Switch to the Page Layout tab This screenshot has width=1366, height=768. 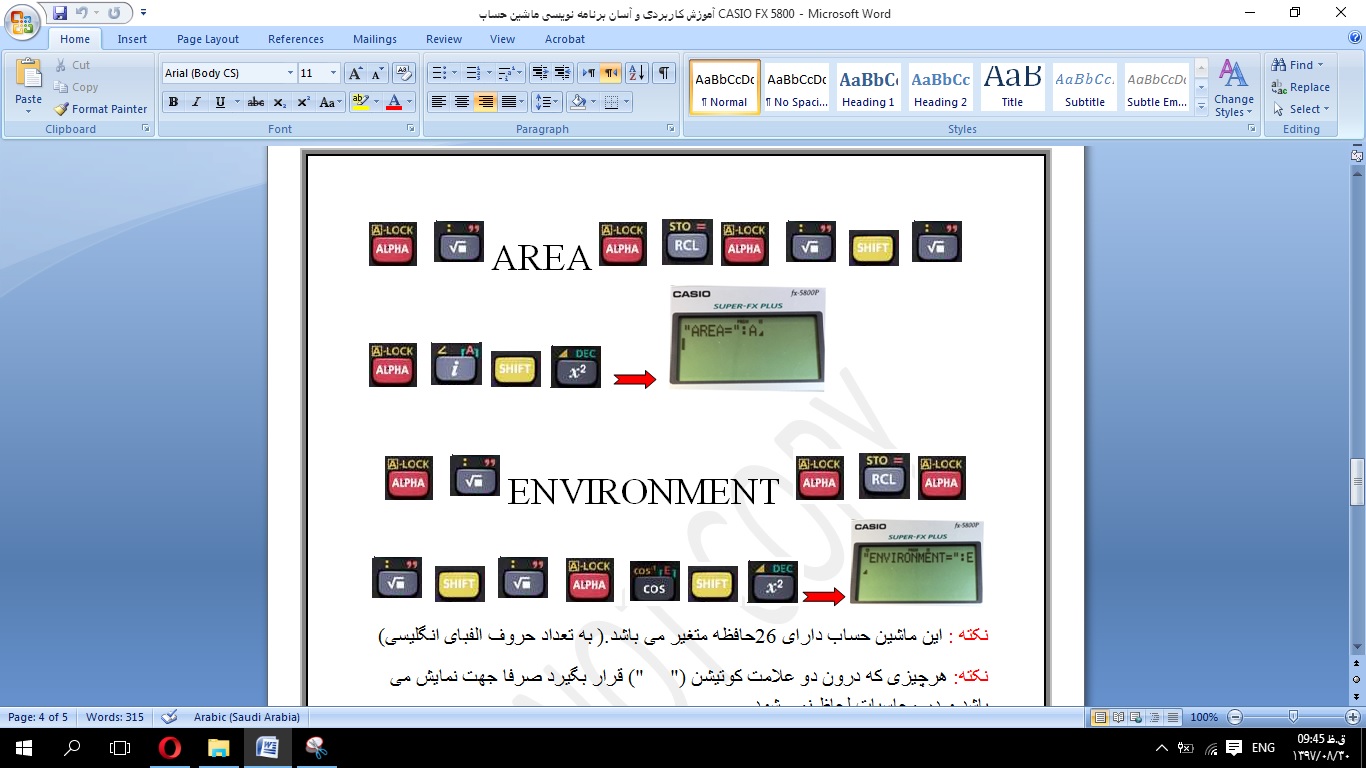[207, 39]
